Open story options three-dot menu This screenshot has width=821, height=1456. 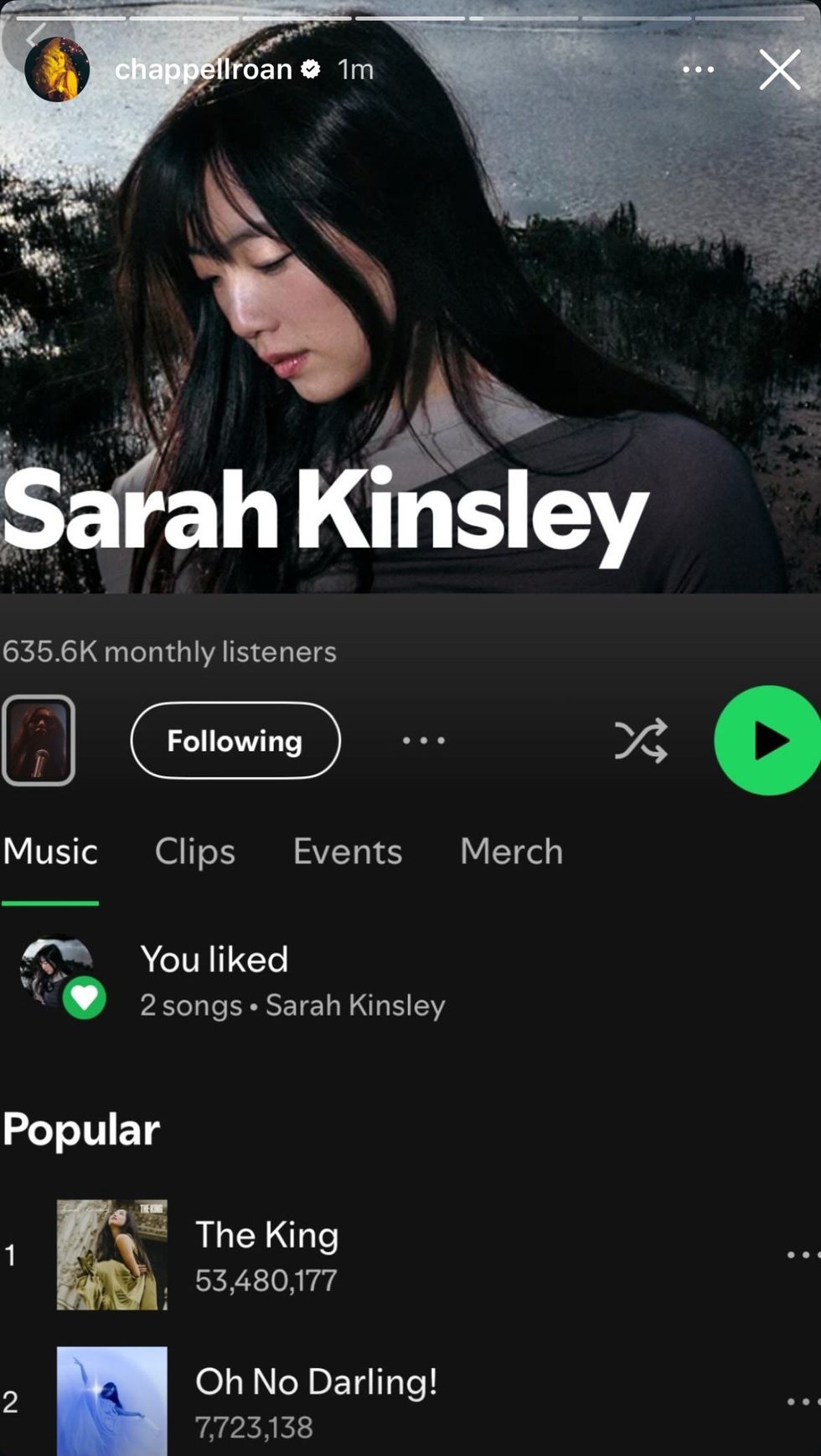point(698,69)
